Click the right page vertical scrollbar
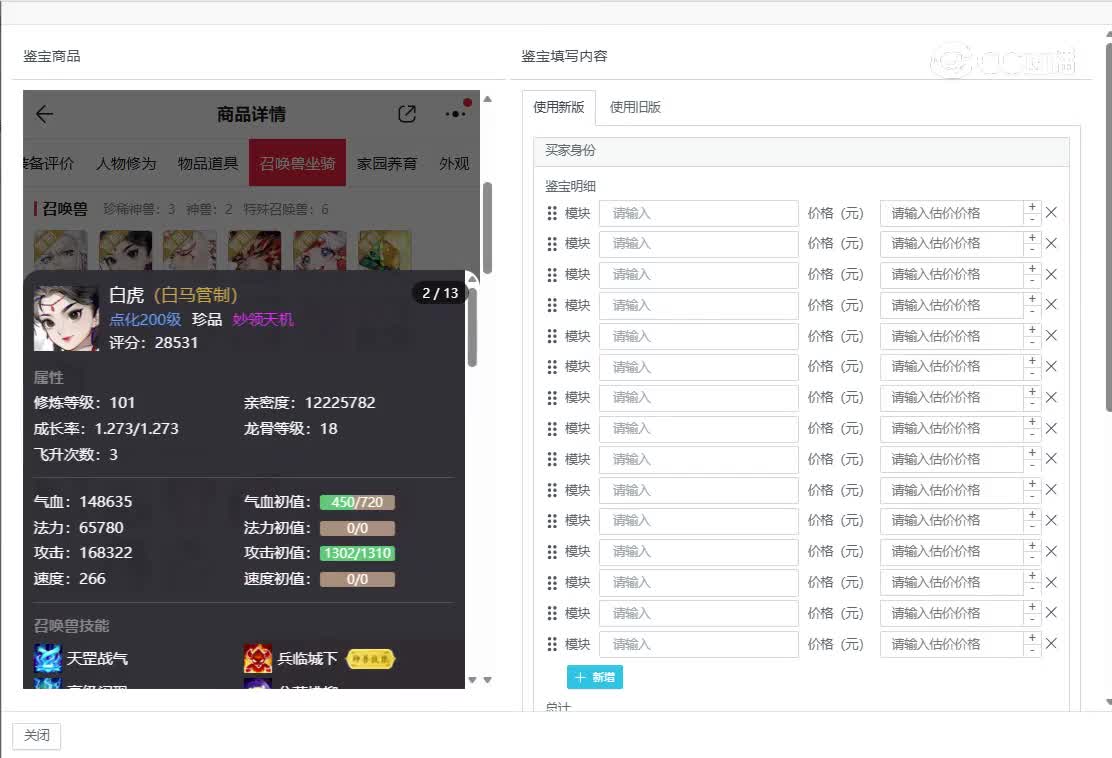 [x=1108, y=227]
